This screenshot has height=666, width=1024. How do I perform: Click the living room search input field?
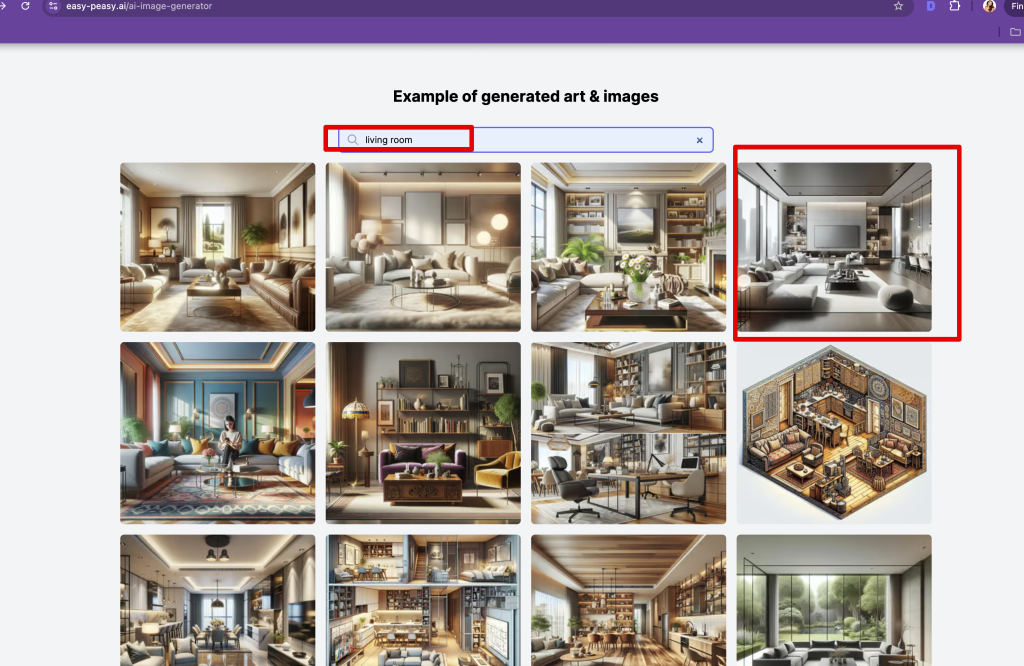(520, 140)
